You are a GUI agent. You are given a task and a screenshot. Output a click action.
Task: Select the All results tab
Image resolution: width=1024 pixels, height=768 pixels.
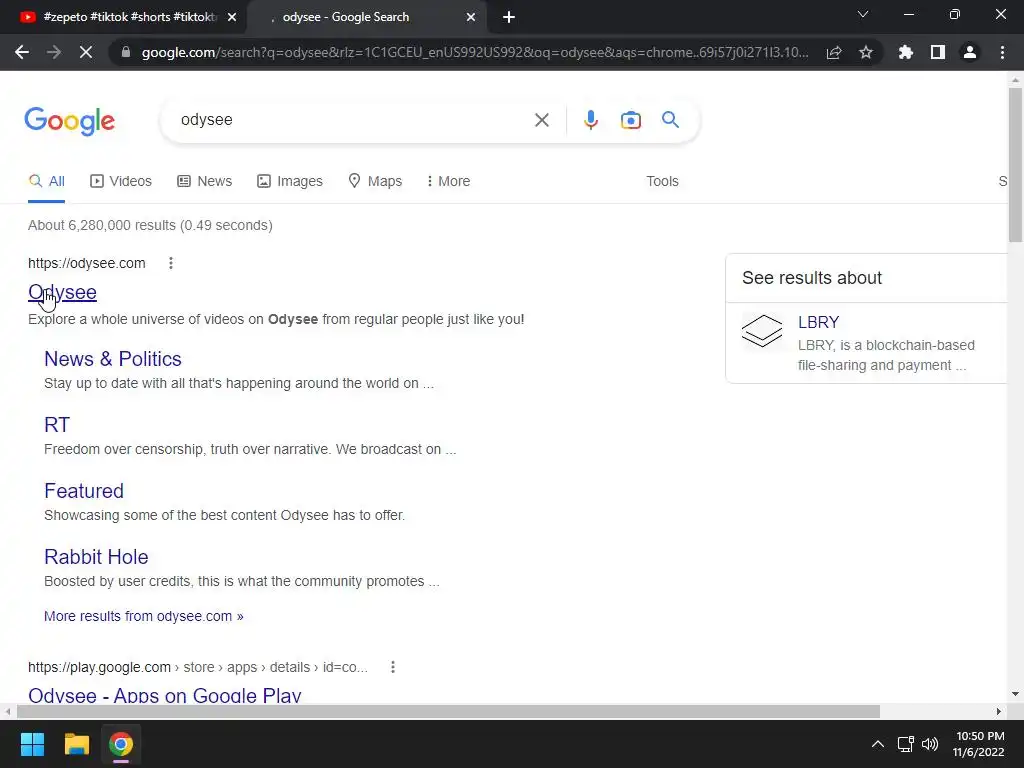click(x=46, y=181)
